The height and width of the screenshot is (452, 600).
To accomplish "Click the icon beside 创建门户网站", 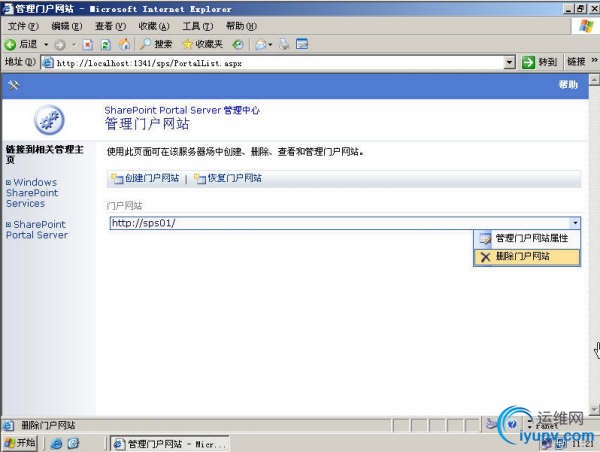I will tap(117, 178).
